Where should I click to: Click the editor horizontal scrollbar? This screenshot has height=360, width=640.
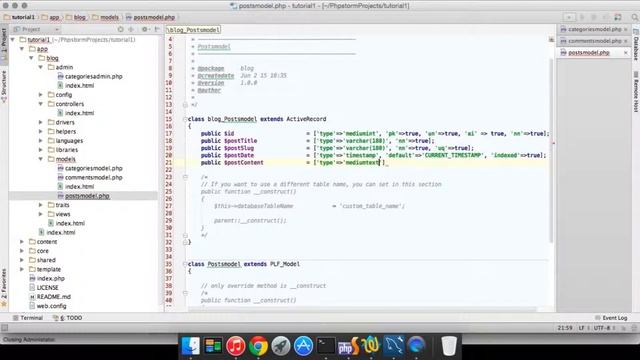pos(362,310)
